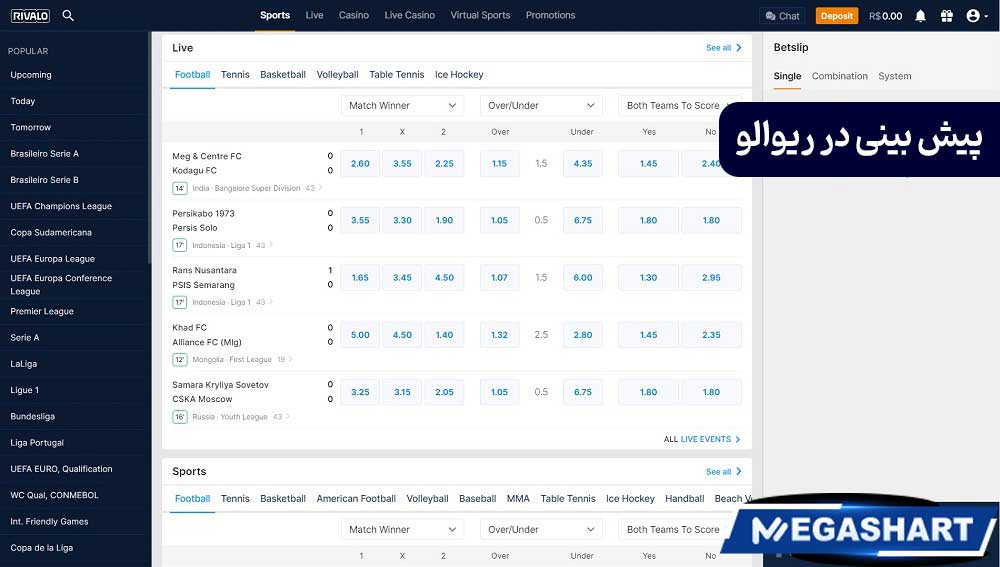Go to Sports in top navigation
The width and height of the screenshot is (1000, 567).
pyautogui.click(x=275, y=15)
